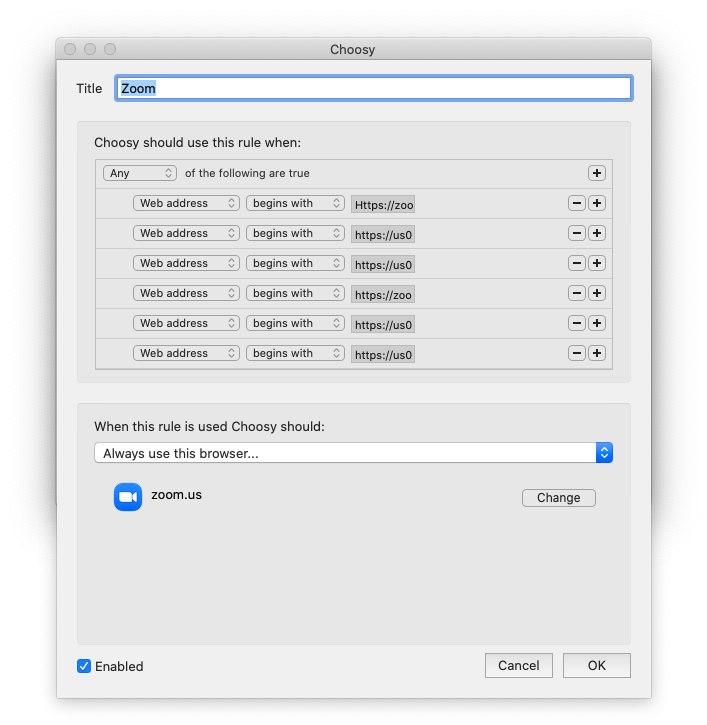Open the Any of the following dropdown
This screenshot has width=707, height=725.
tap(140, 173)
